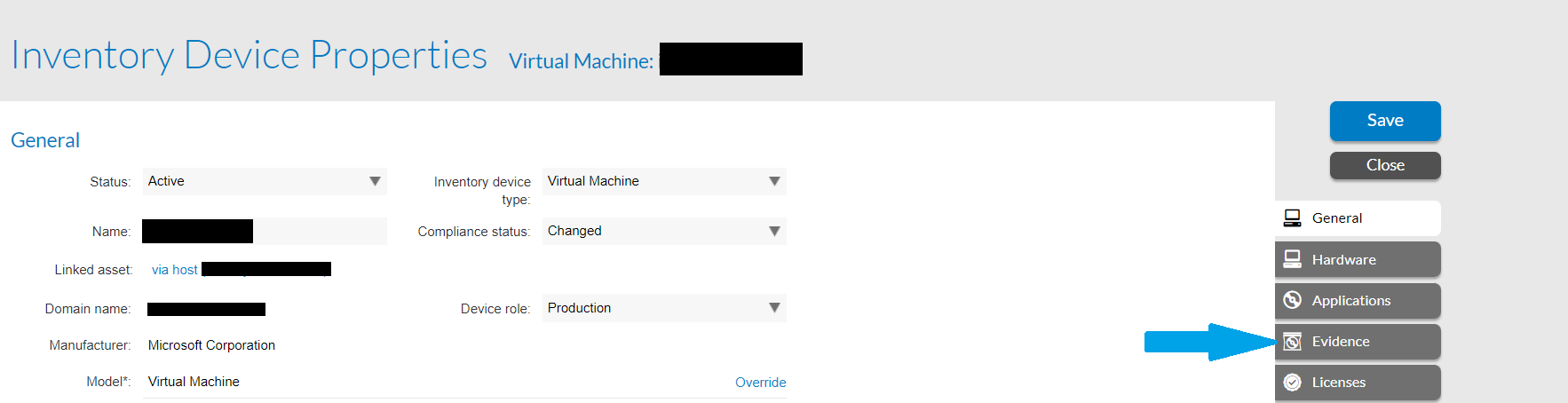1568x403 pixels.
Task: Open the Device role dropdown
Action: (x=664, y=308)
